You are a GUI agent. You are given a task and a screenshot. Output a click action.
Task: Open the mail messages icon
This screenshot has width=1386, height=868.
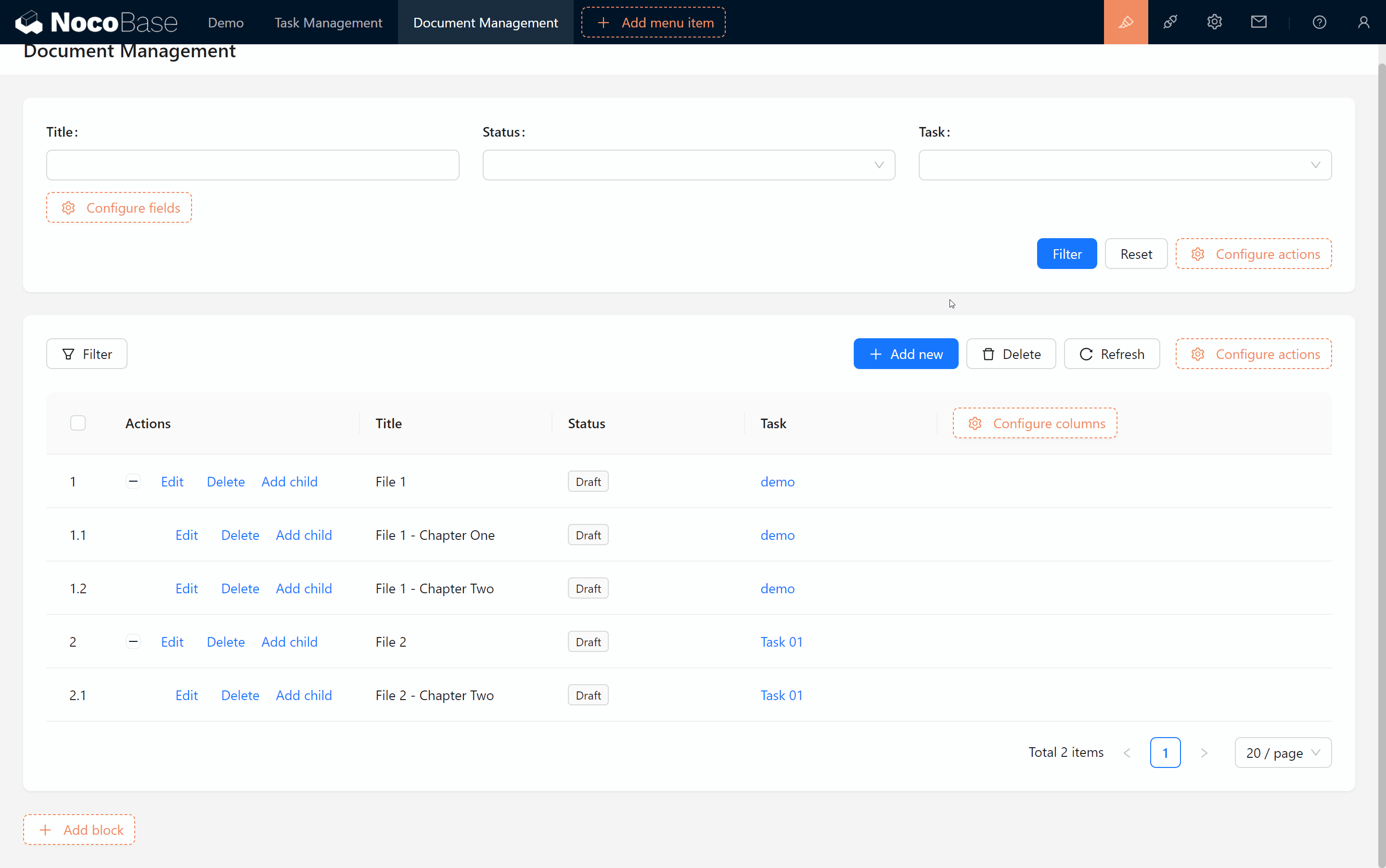[x=1258, y=23]
